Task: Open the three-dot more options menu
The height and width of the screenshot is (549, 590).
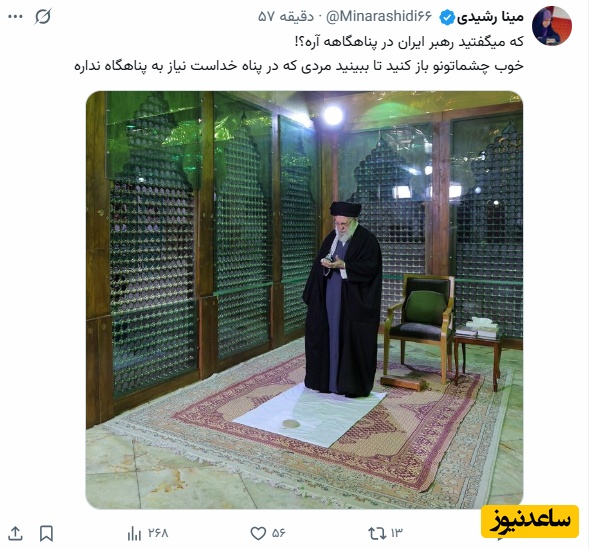Action: (15, 17)
